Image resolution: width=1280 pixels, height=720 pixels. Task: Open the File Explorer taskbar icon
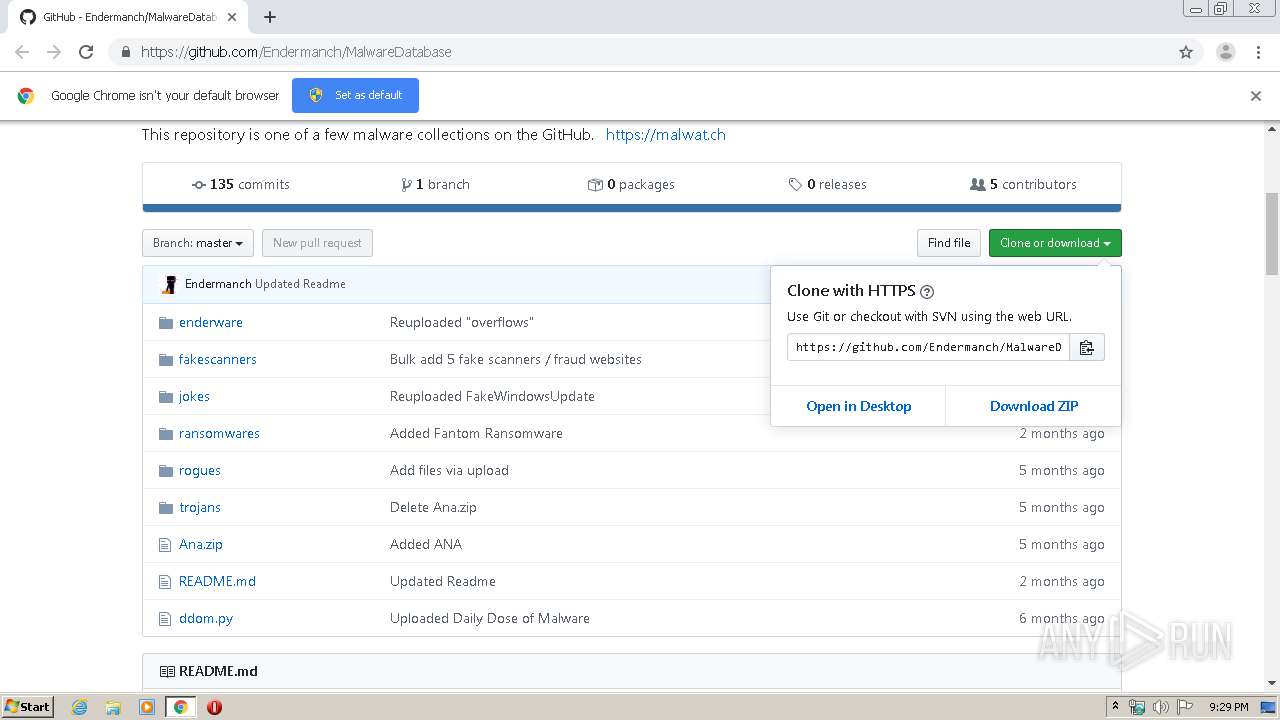click(x=113, y=707)
